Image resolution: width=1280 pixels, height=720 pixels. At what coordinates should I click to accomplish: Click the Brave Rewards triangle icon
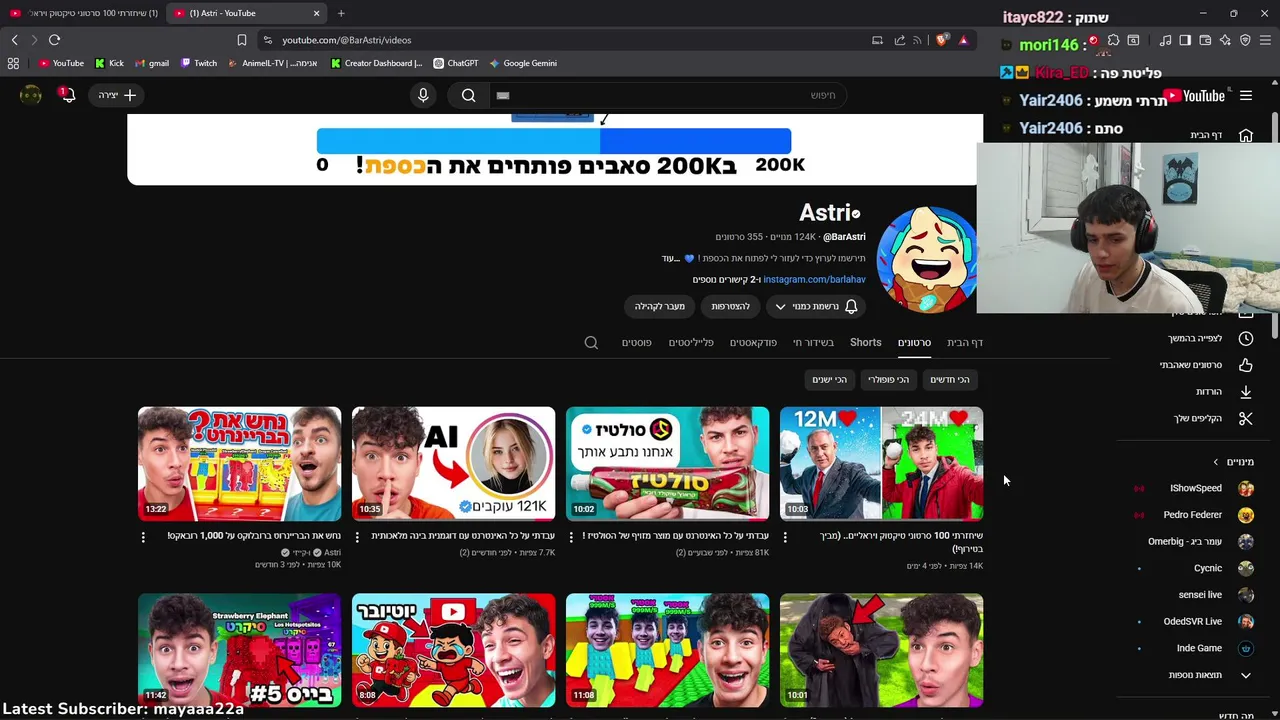(963, 40)
